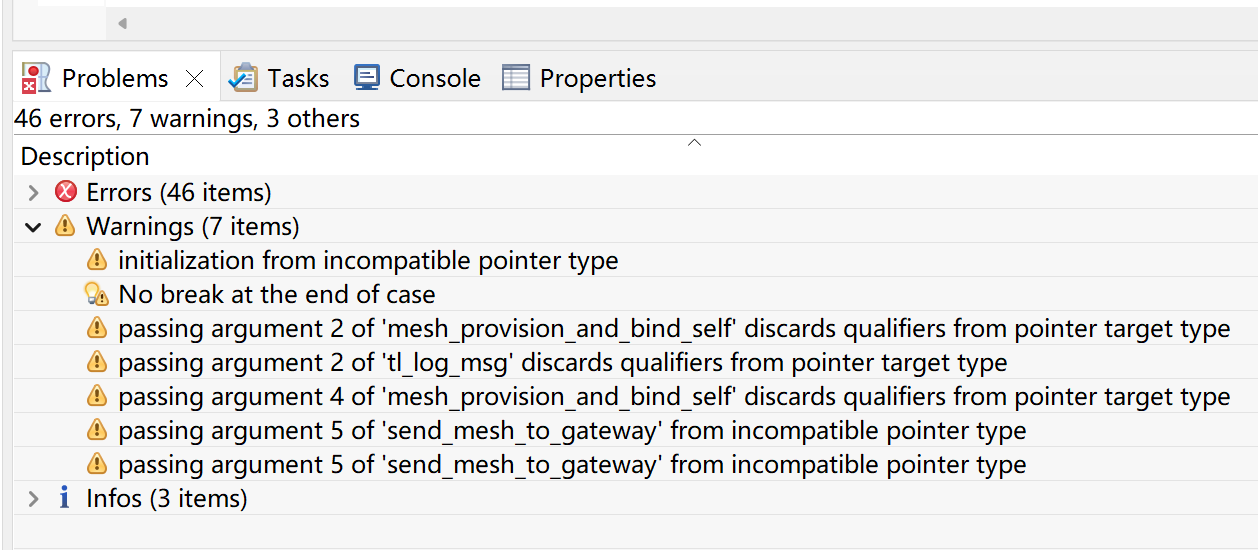Click the lightbulb quick-fix warning icon
This screenshot has width=1258, height=550.
[96, 294]
